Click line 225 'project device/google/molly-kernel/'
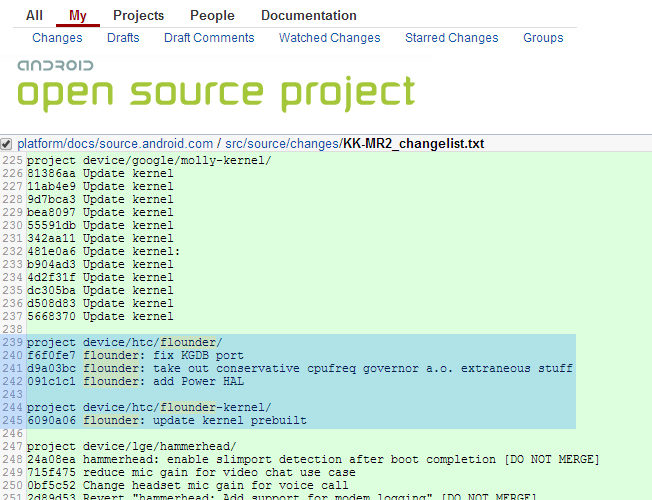 pyautogui.click(x=149, y=161)
